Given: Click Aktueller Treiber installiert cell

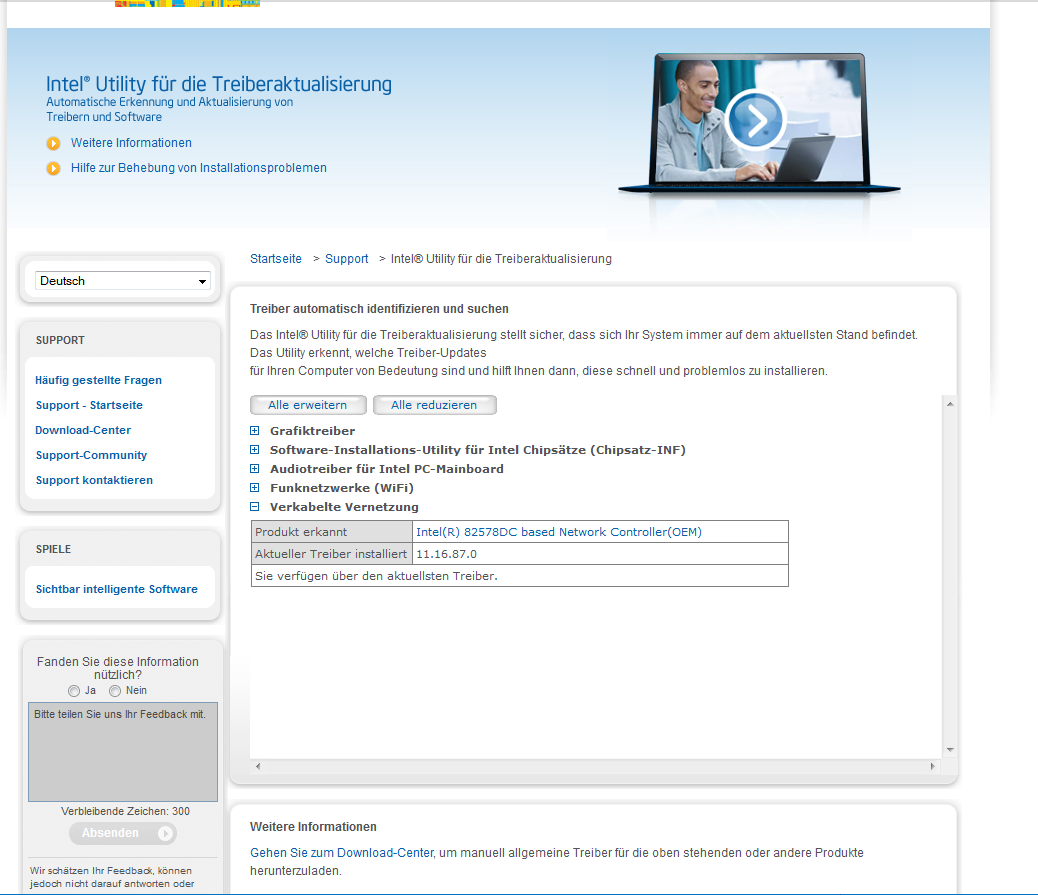Looking at the screenshot, I should [x=332, y=554].
